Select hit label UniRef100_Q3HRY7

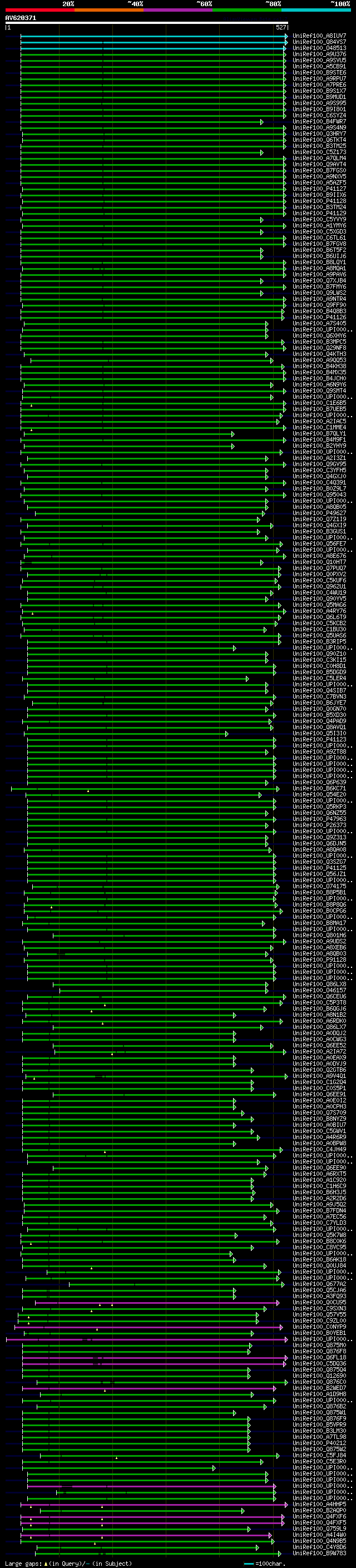pos(319,134)
